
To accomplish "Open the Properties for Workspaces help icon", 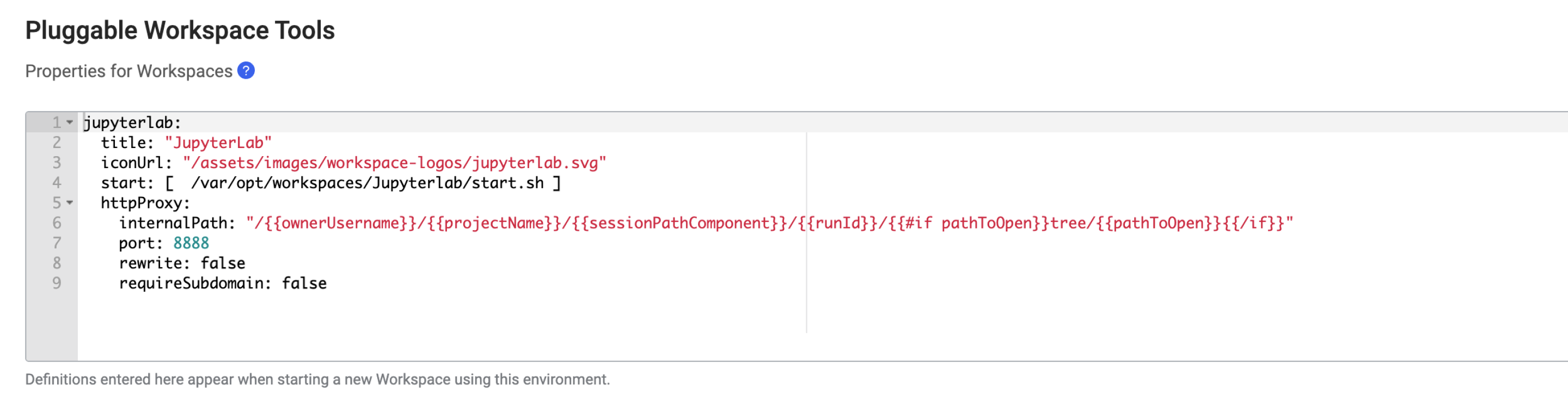I will pyautogui.click(x=246, y=71).
